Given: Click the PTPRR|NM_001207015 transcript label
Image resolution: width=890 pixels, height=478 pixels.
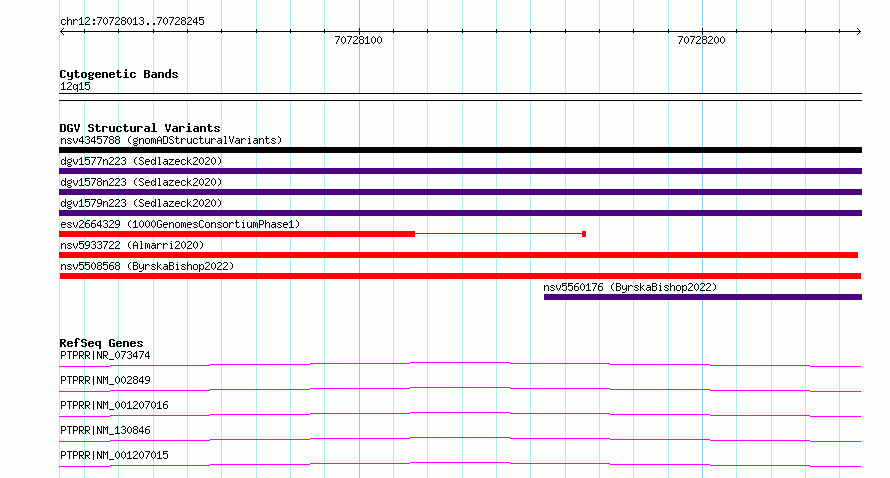Looking at the screenshot, I should 114,455.
